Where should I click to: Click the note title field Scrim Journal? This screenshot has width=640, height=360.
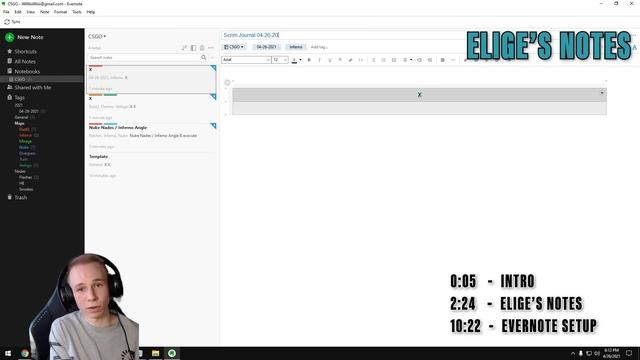343,35
